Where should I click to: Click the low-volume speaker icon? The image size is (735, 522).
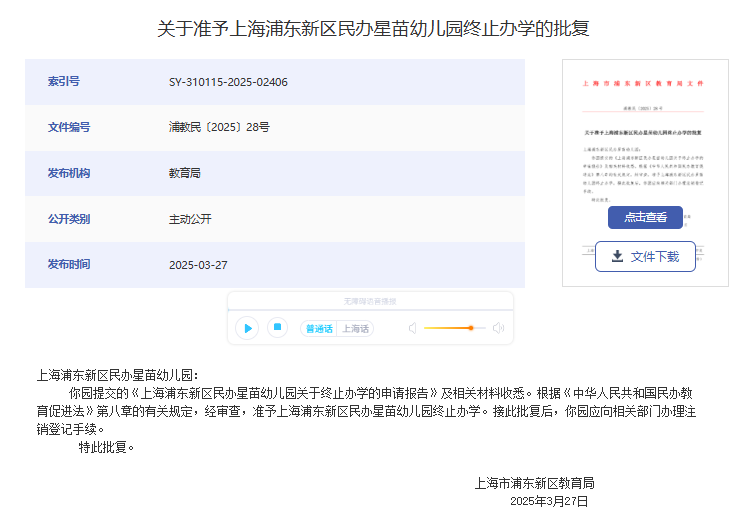pos(412,328)
